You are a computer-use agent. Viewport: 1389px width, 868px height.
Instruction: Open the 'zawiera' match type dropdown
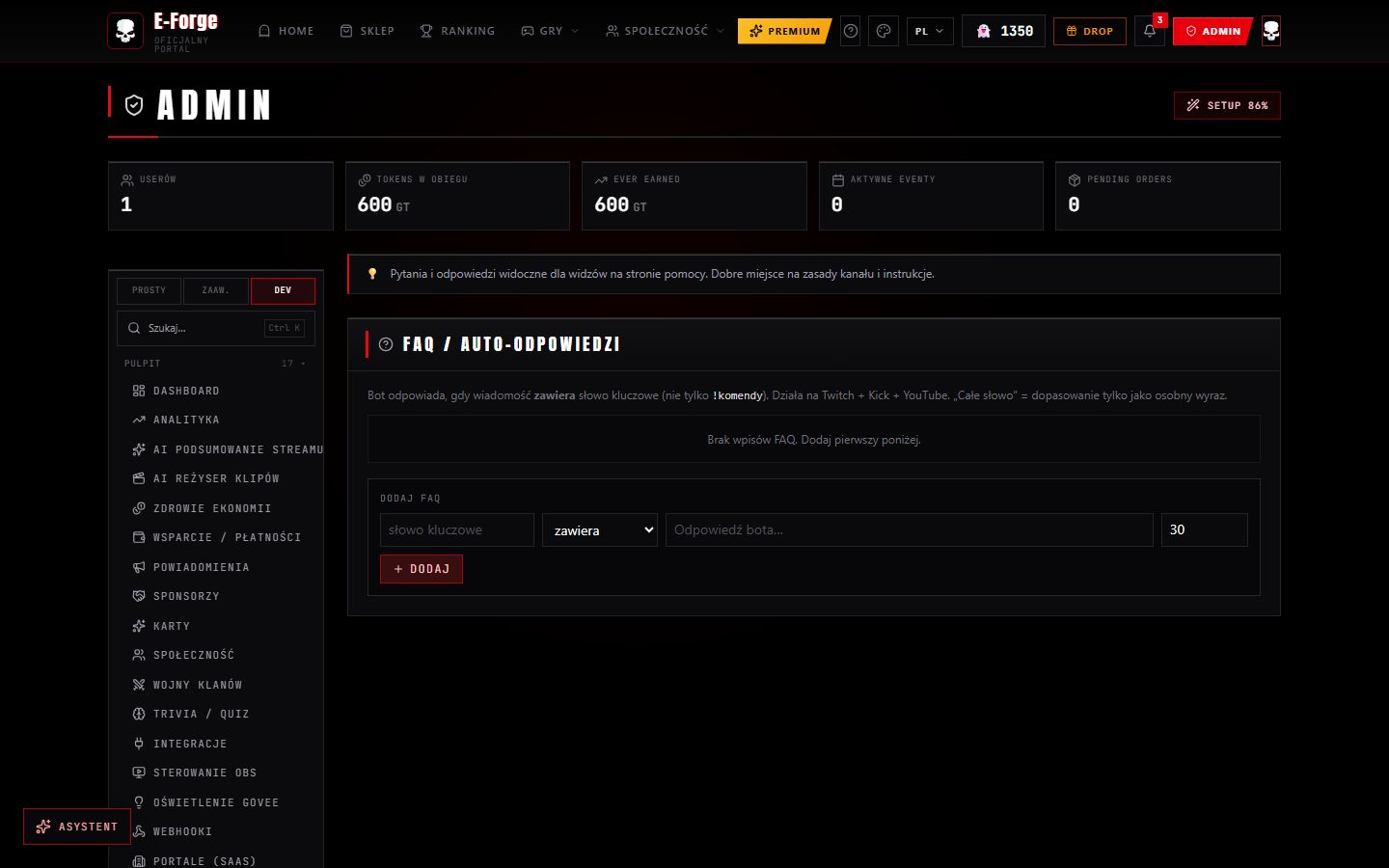(600, 530)
